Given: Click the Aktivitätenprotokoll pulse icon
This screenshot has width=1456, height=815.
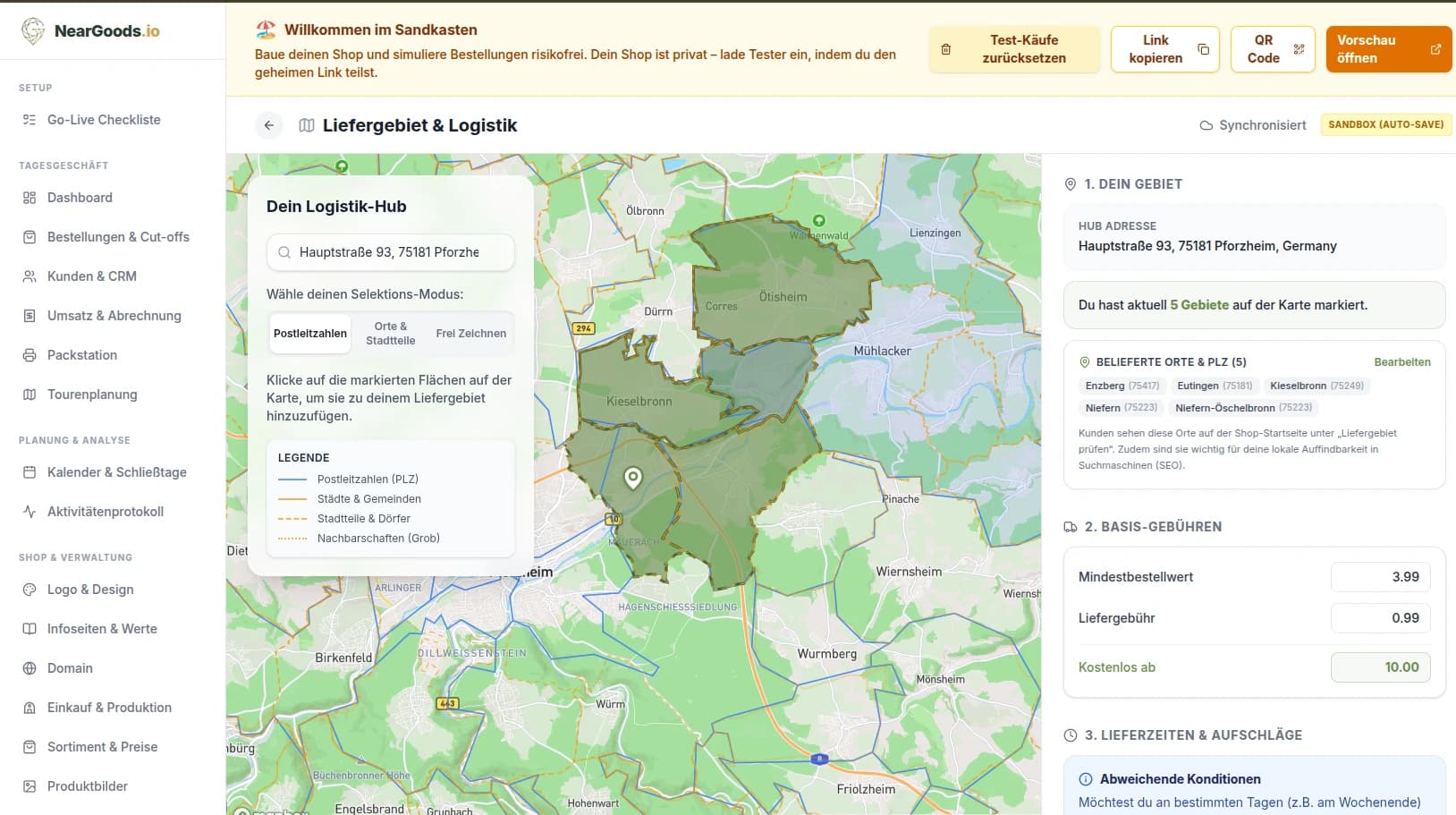Looking at the screenshot, I should 30,512.
